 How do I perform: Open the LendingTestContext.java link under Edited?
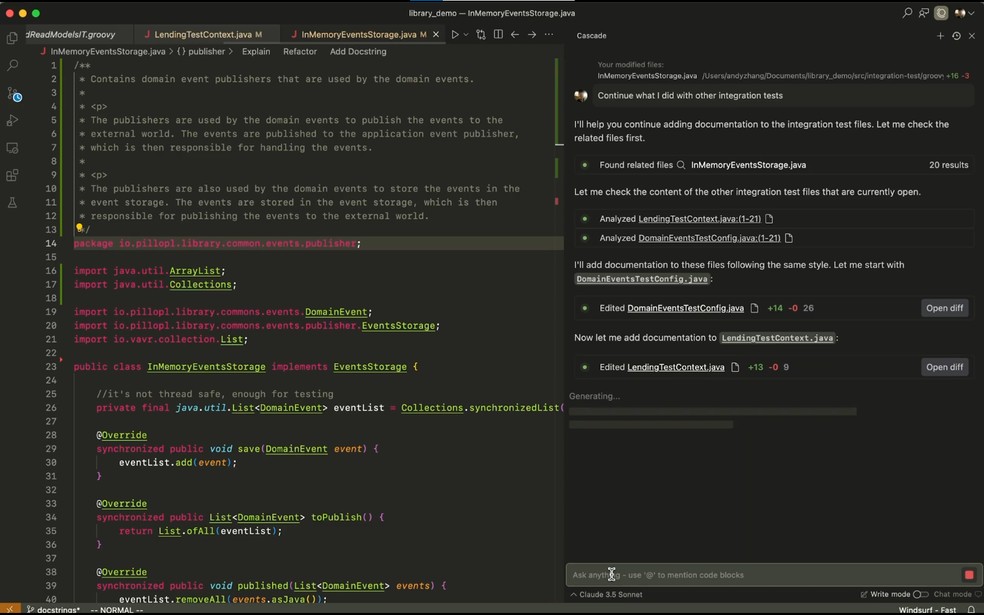click(675, 367)
